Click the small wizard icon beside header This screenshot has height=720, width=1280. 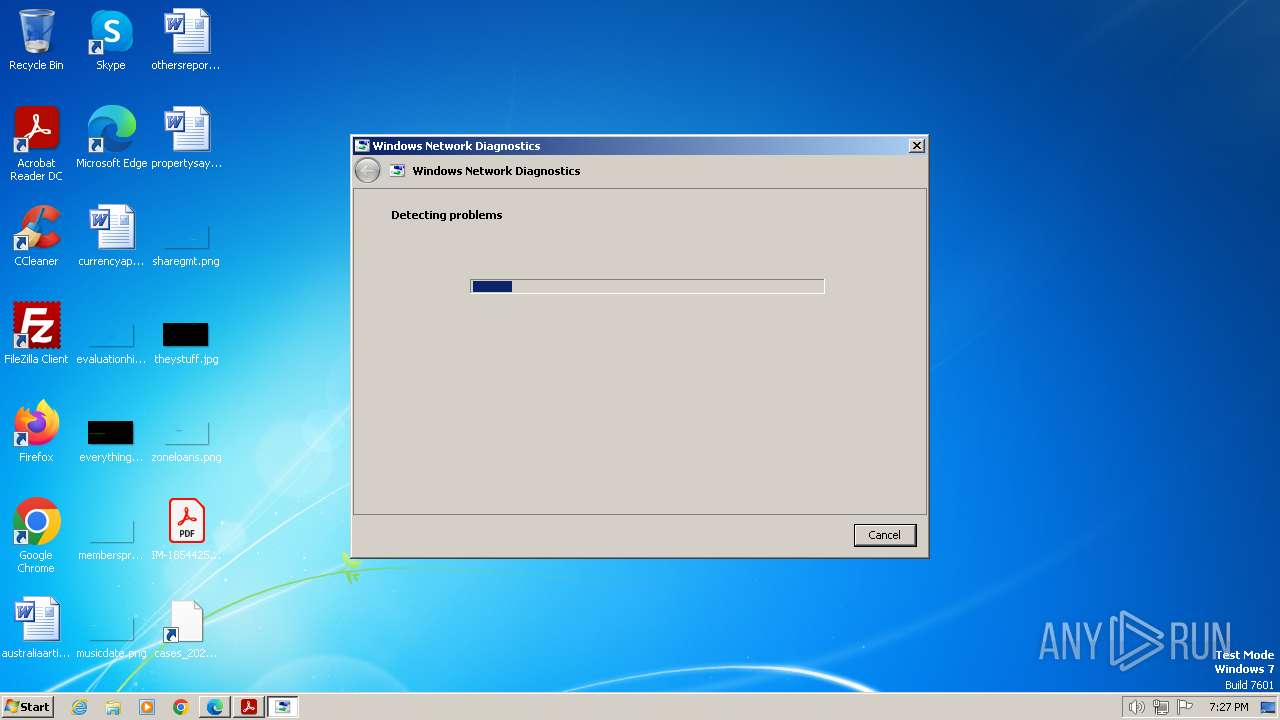click(x=397, y=171)
